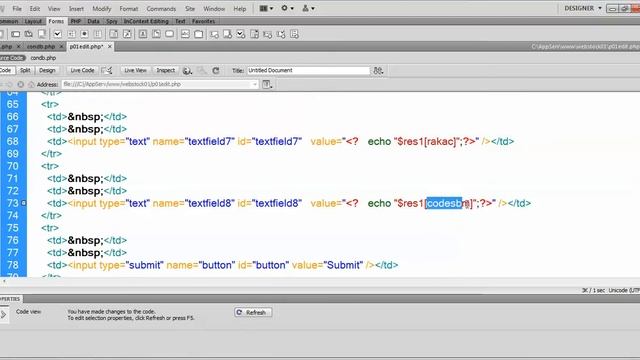Open File Management icon beside Title field

378,71
